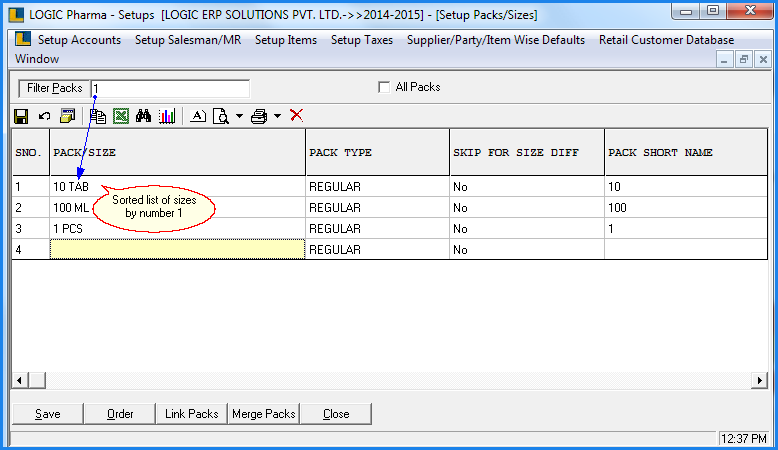Select the "100 ML" pack cell

178,207
